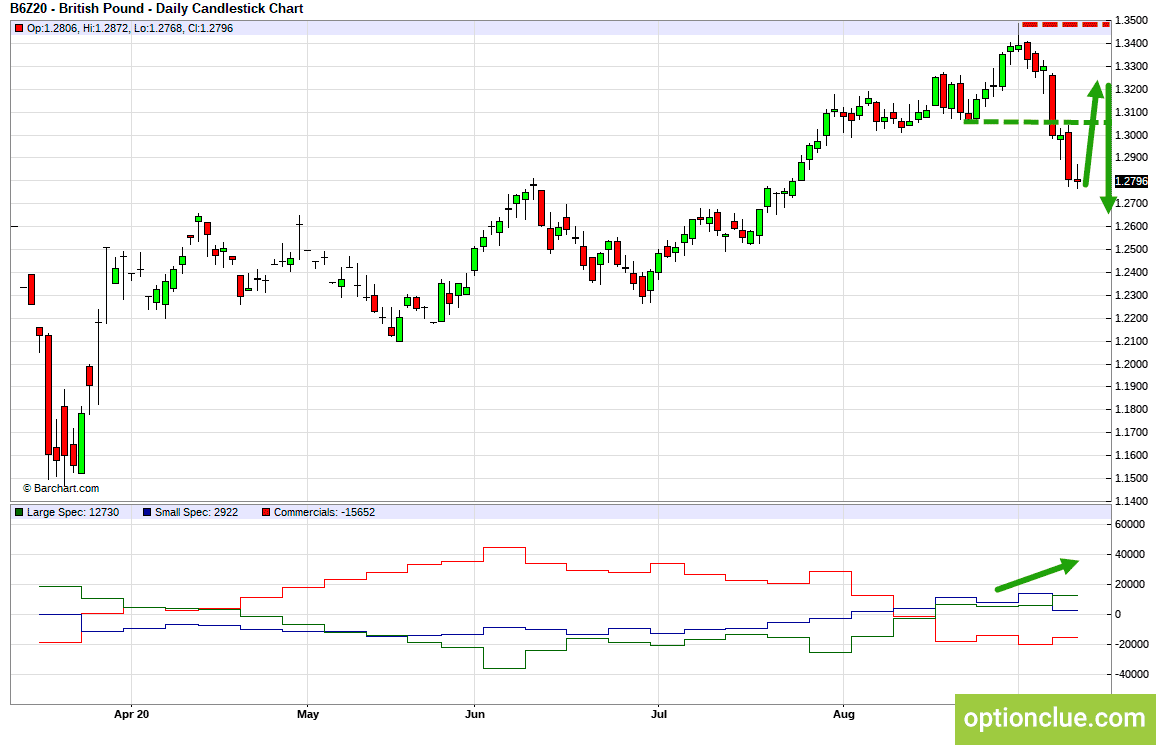
Task: Click the red swatch beside the Op price
Action: (19, 28)
